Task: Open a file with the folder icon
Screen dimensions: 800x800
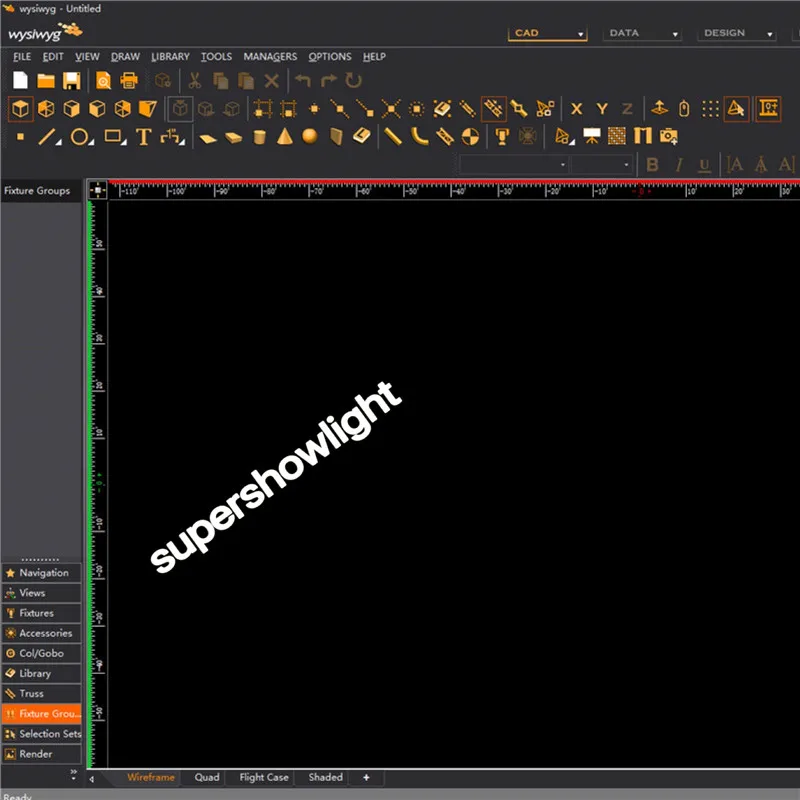Action: coord(46,81)
